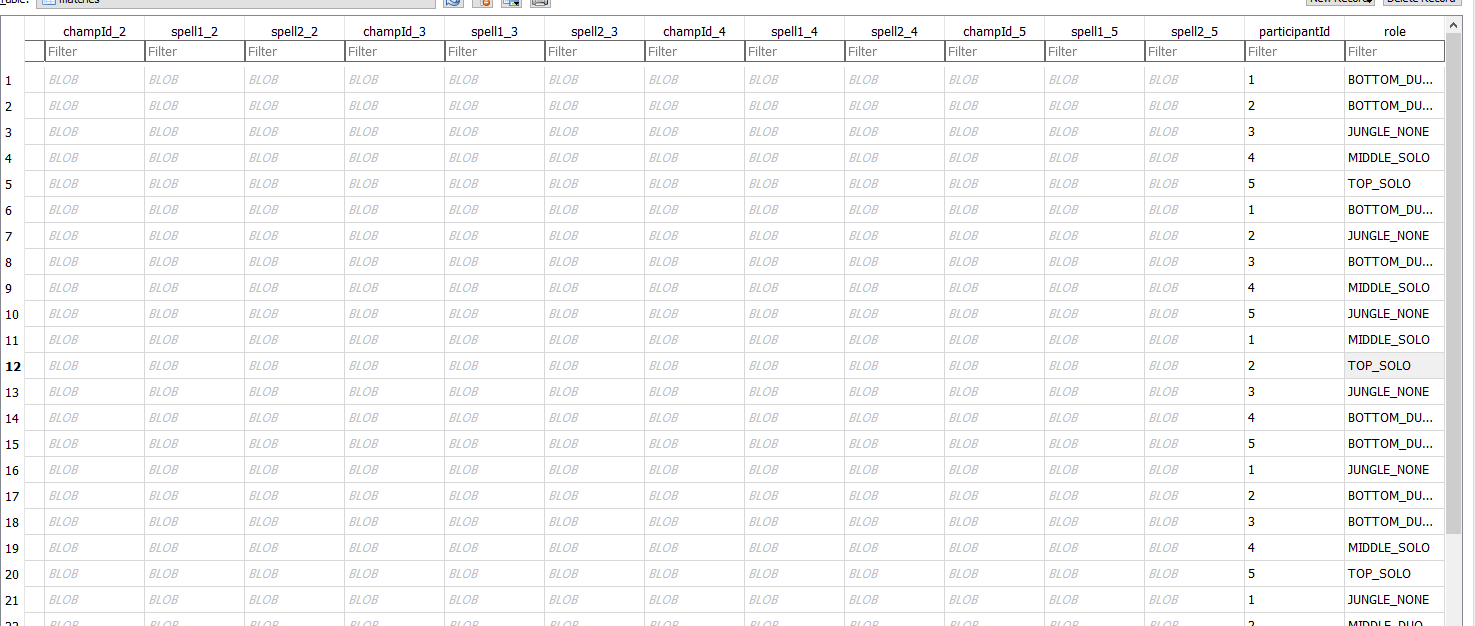Click the spell1_4 column header

(794, 31)
